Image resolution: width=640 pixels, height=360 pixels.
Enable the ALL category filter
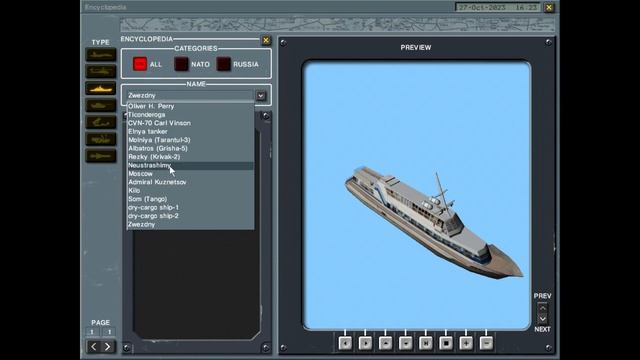click(x=140, y=64)
